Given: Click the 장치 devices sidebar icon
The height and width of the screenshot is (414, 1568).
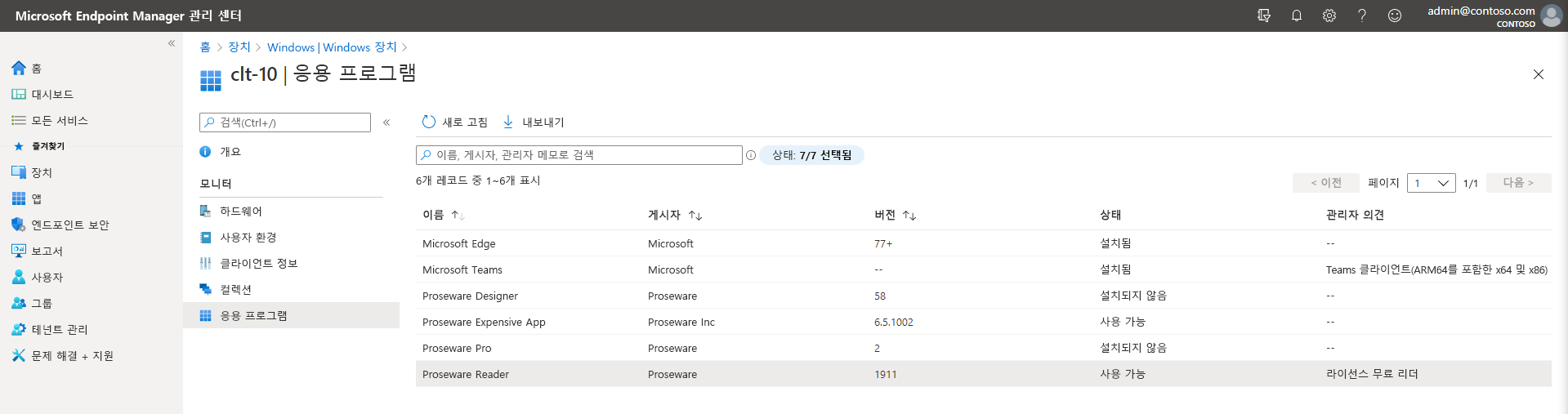Looking at the screenshot, I should tap(19, 172).
